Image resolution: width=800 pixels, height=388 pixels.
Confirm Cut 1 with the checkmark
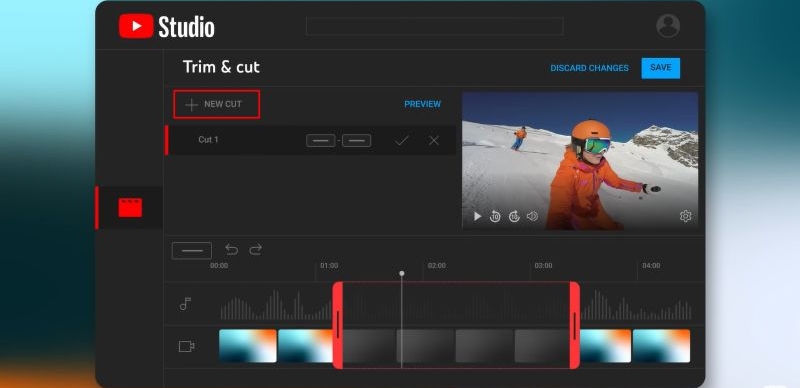tap(402, 140)
